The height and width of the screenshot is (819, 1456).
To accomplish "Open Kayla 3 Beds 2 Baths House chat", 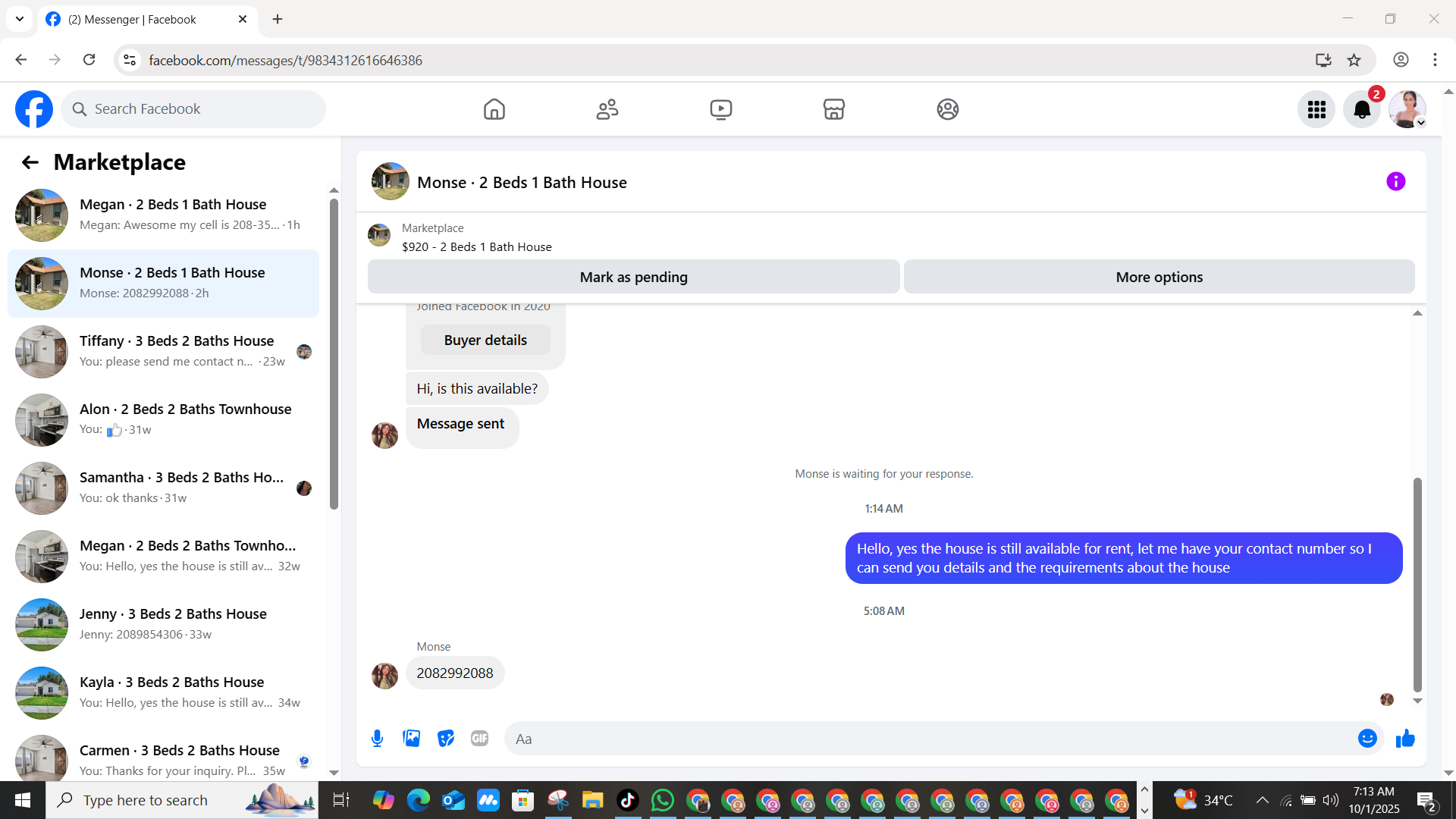I will click(163, 693).
